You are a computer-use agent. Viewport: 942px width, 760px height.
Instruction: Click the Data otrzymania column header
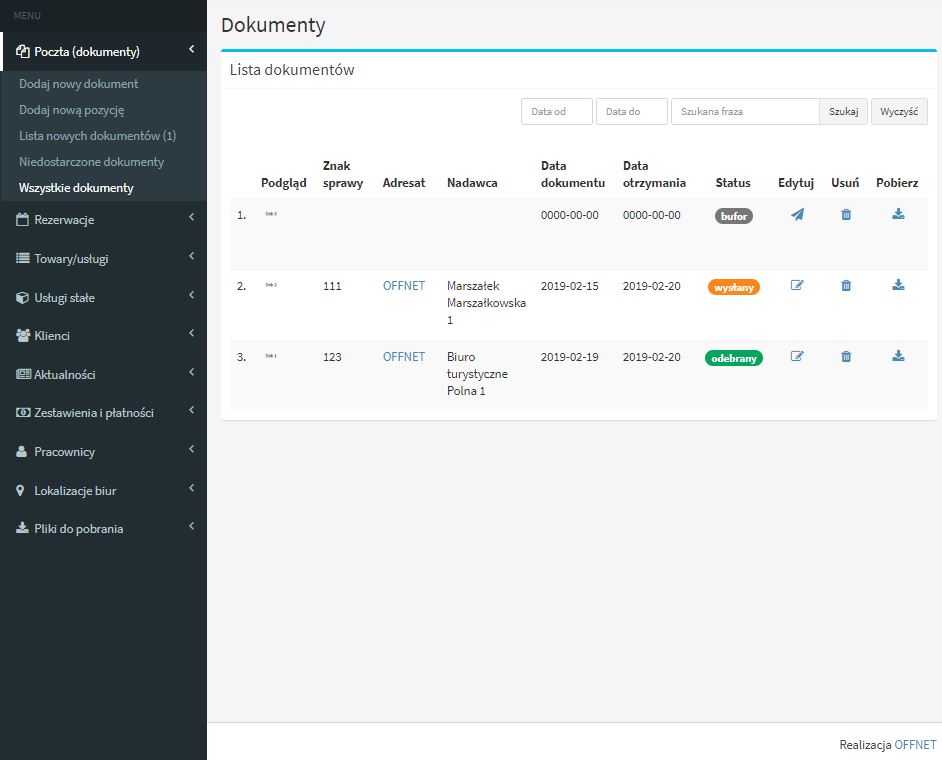coord(654,174)
